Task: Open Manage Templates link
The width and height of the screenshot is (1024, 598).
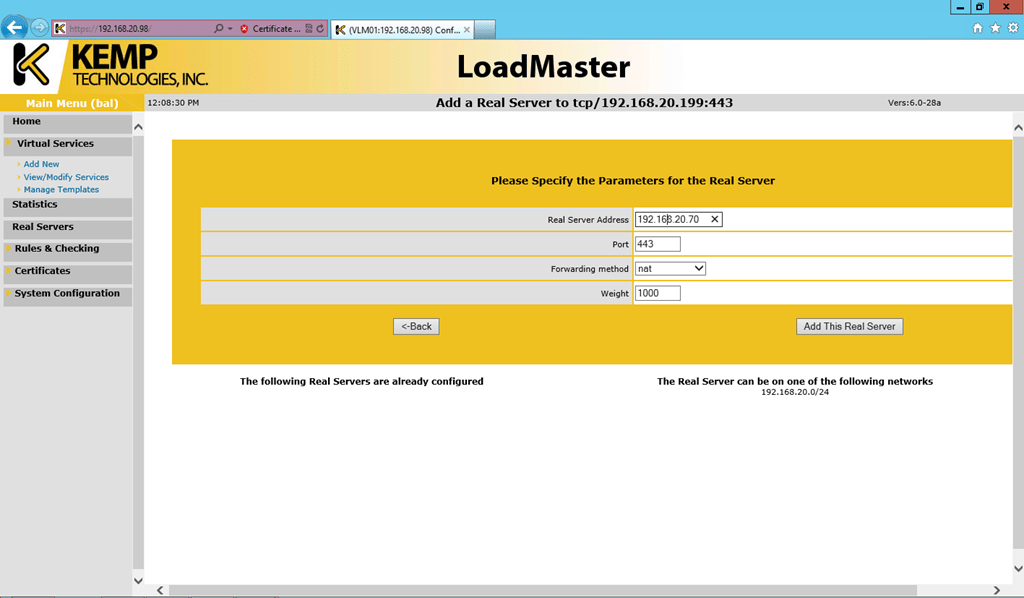Action: (x=61, y=189)
